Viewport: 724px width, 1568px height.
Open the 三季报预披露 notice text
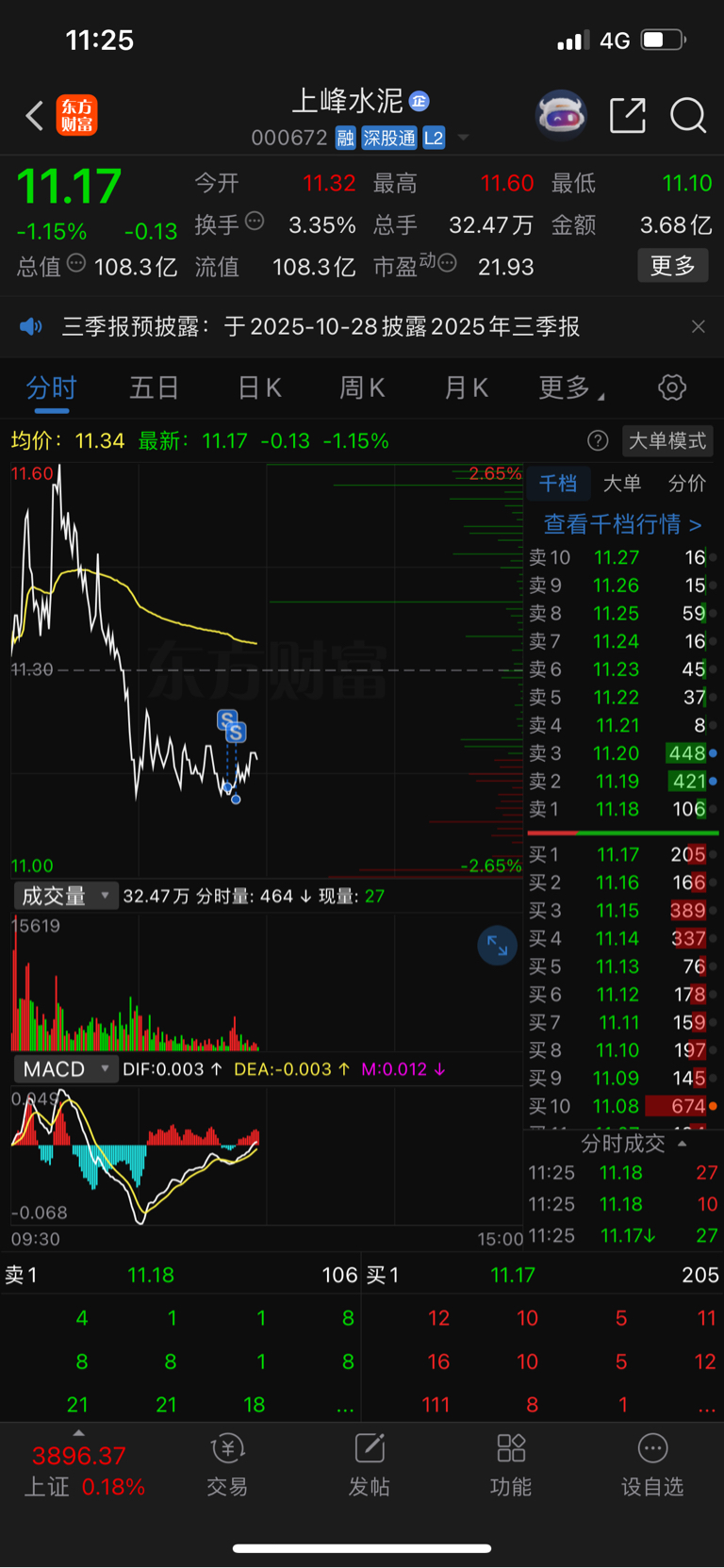coord(321,326)
